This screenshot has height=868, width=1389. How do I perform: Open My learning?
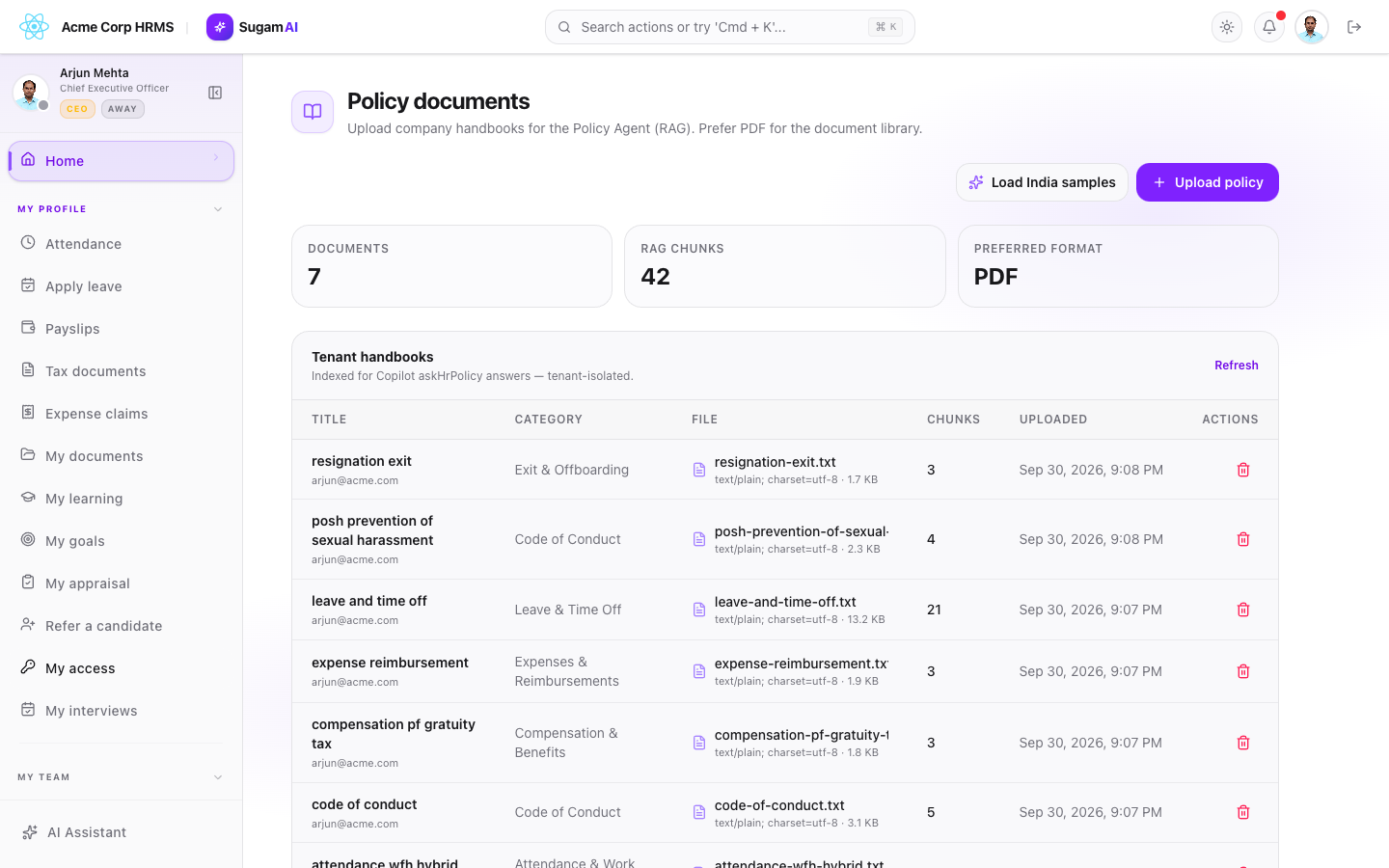click(122, 499)
